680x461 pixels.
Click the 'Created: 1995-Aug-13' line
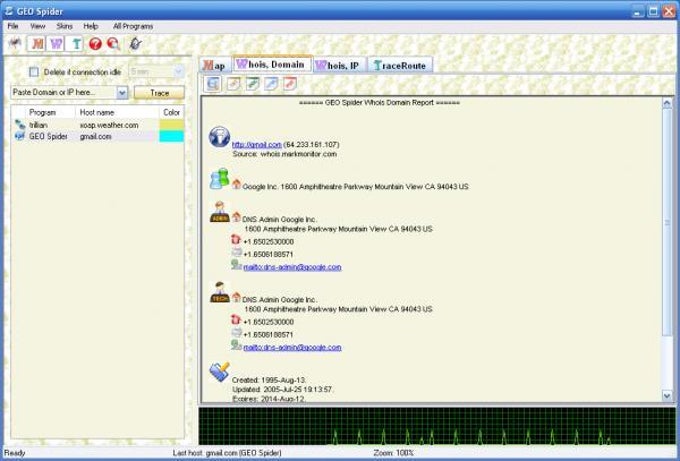pyautogui.click(x=269, y=380)
